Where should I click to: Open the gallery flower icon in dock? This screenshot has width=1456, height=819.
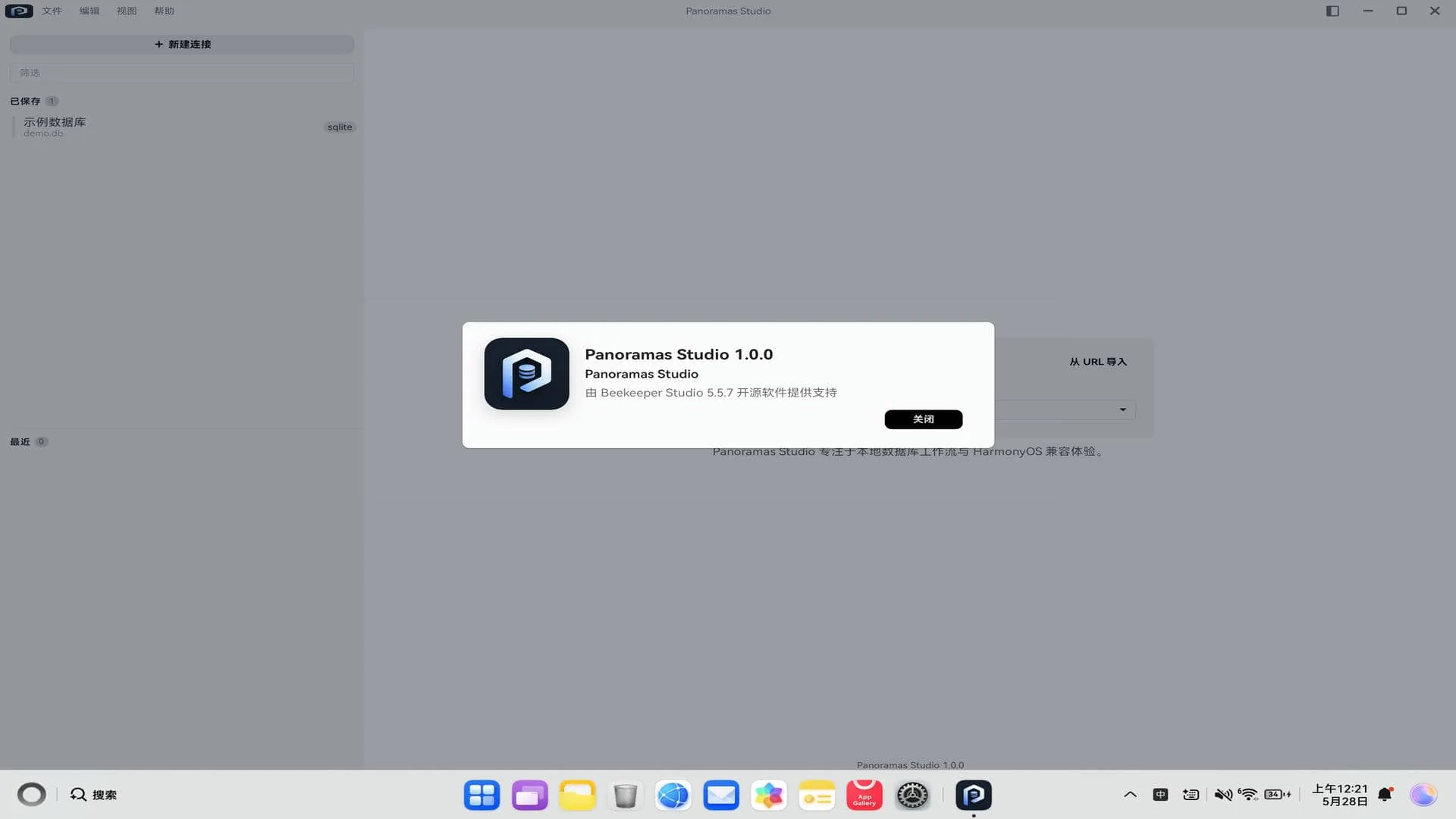tap(768, 795)
